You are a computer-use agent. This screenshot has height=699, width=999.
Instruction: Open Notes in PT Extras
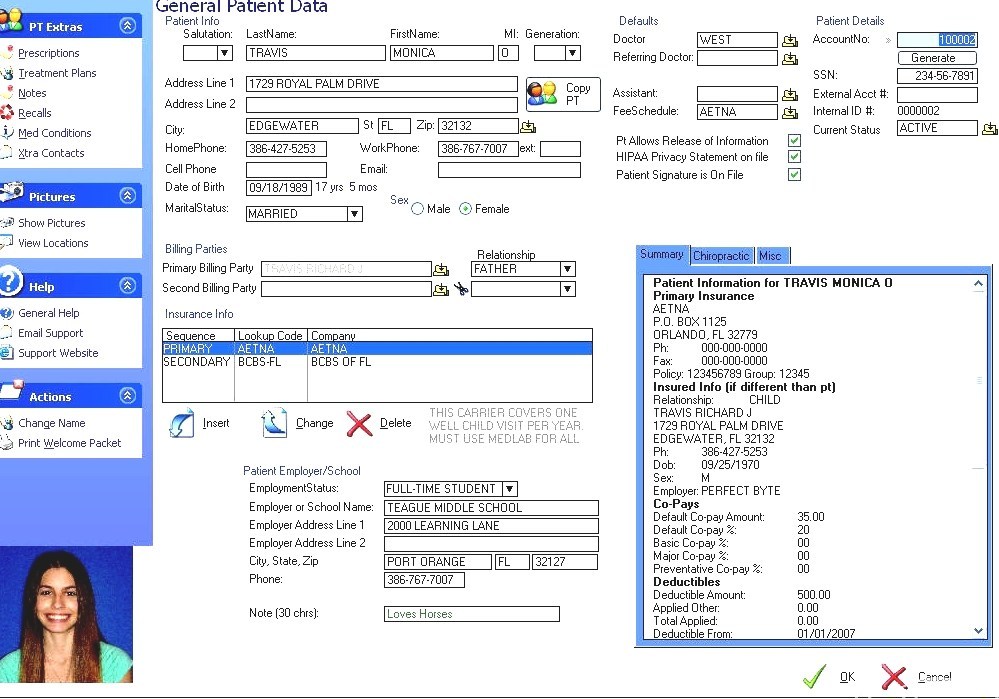[x=32, y=93]
